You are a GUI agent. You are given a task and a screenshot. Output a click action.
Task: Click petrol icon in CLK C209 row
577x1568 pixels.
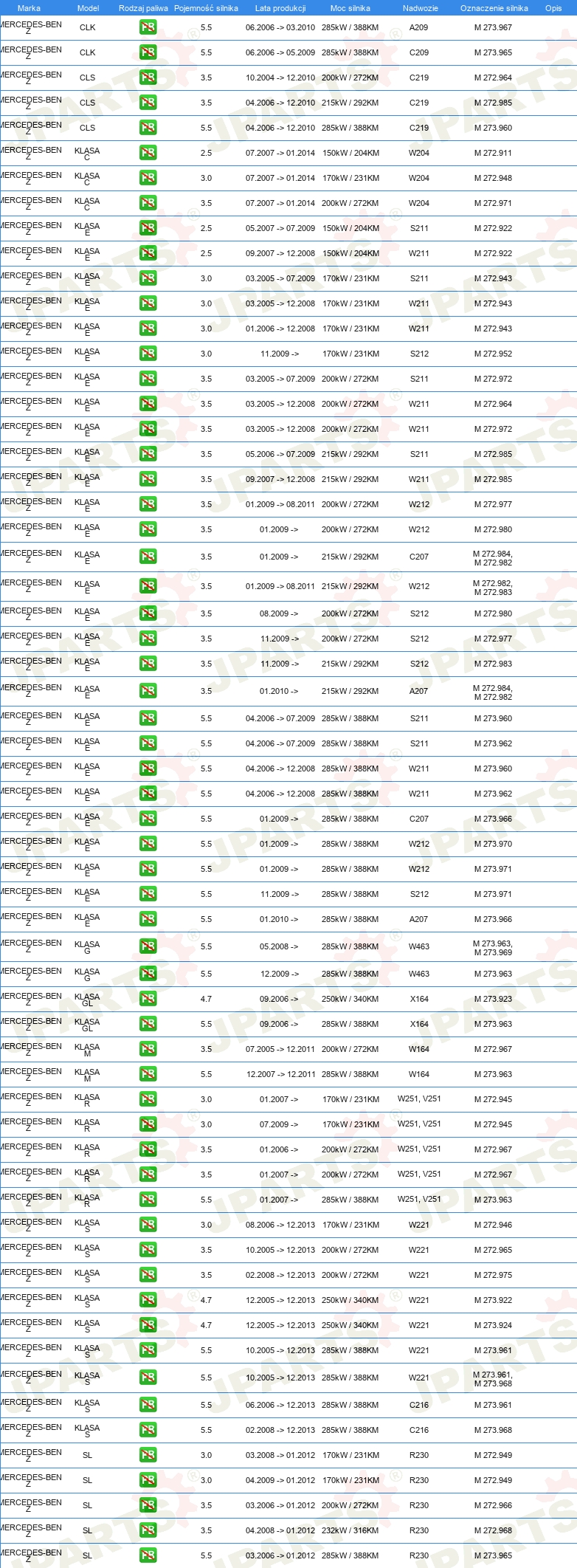[148, 52]
